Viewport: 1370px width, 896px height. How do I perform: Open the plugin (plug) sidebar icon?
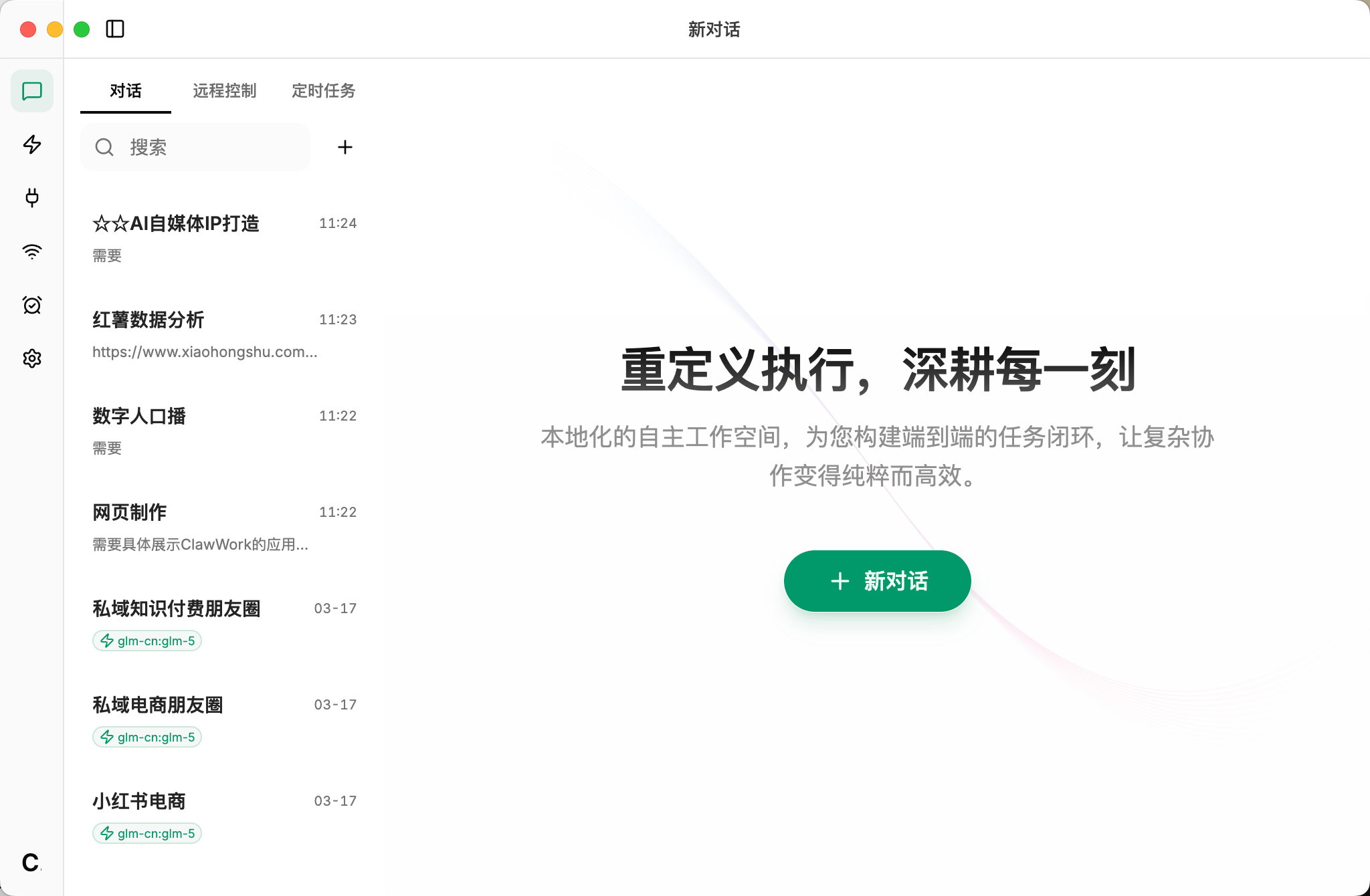coord(32,198)
